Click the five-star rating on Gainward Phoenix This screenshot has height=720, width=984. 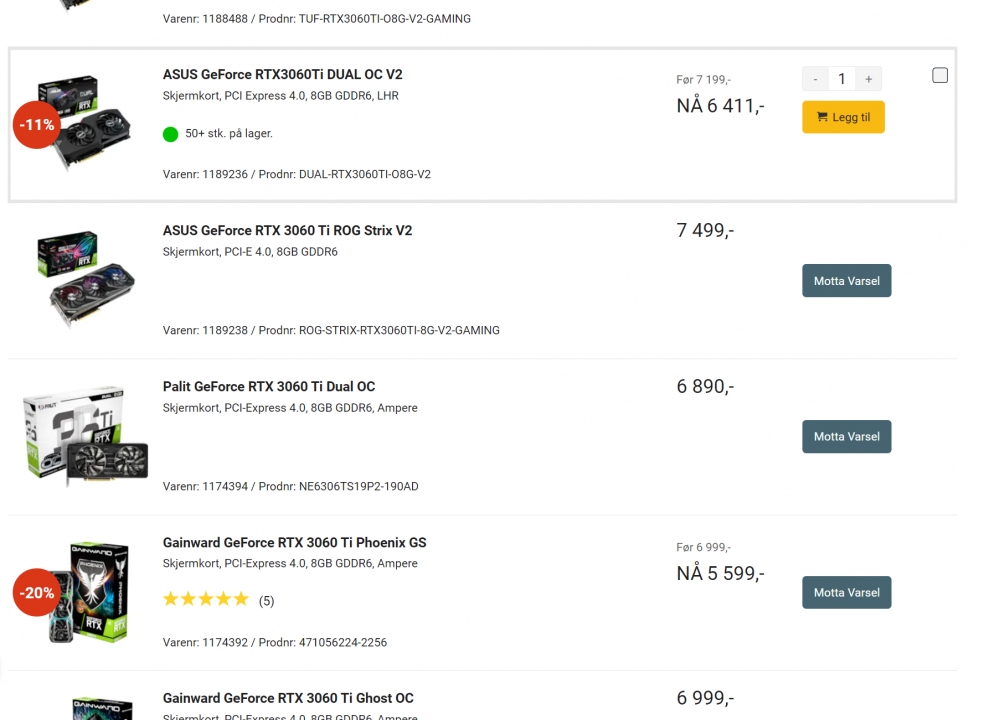click(205, 600)
